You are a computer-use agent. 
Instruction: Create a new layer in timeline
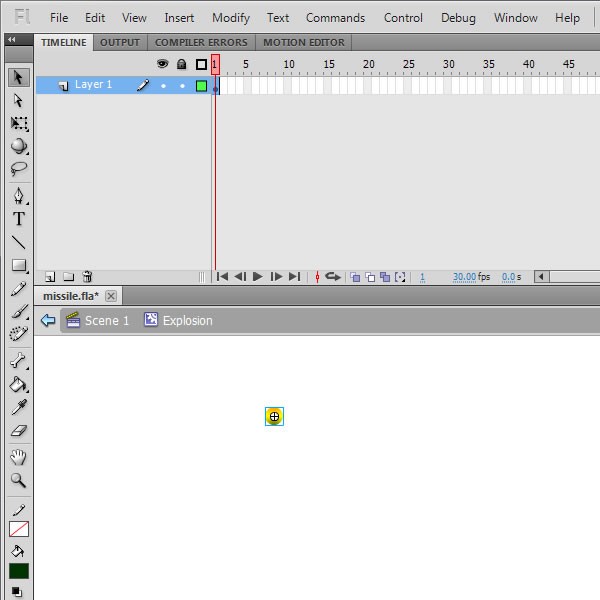pos(50,277)
